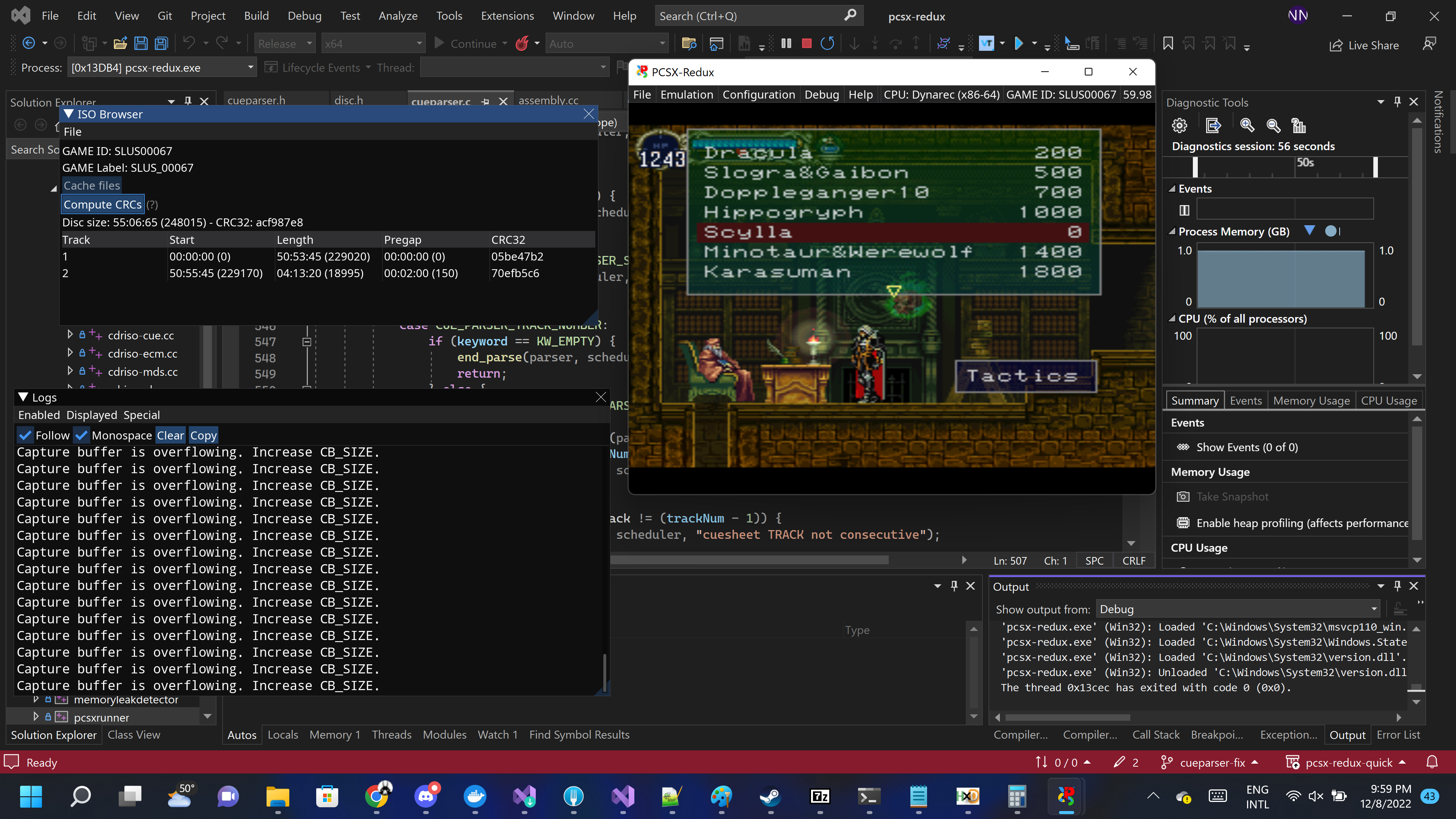Open the Show output from dropdown
This screenshot has width=1456, height=819.
1373,609
